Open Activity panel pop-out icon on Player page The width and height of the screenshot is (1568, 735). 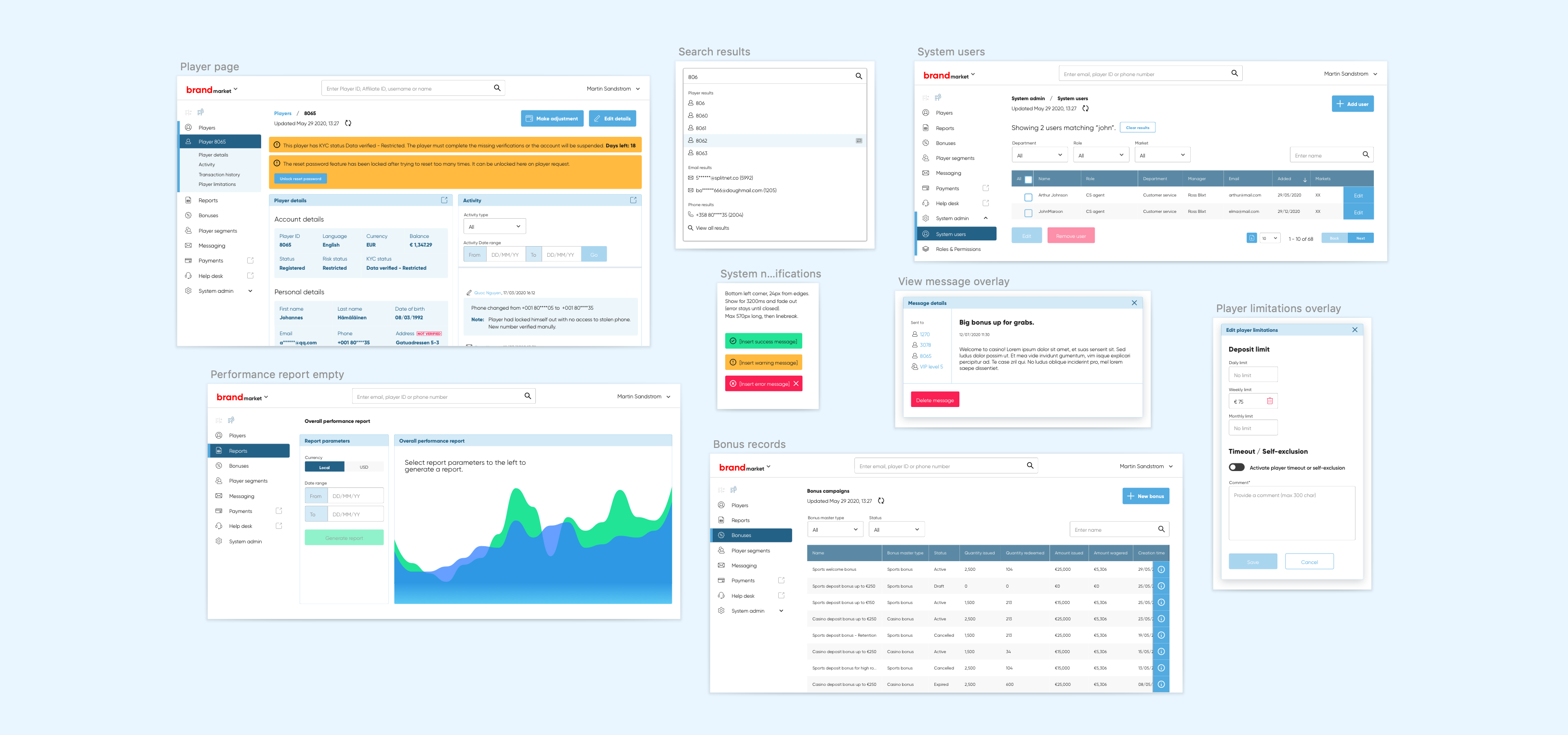tap(633, 200)
